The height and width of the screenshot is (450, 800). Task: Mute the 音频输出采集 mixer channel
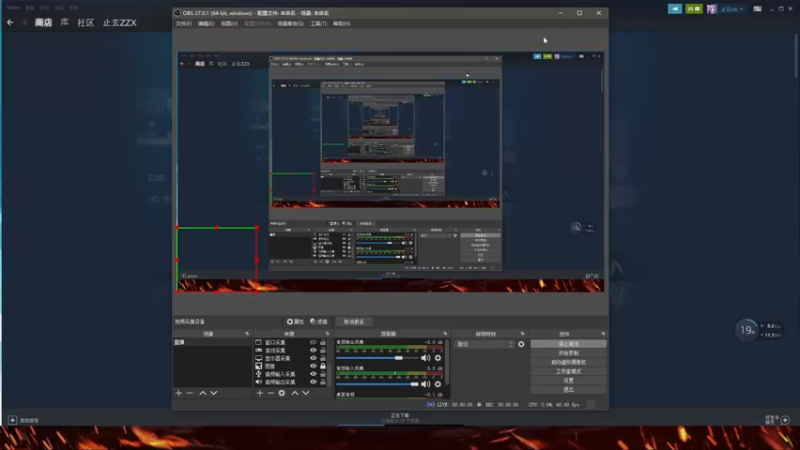tap(426, 358)
